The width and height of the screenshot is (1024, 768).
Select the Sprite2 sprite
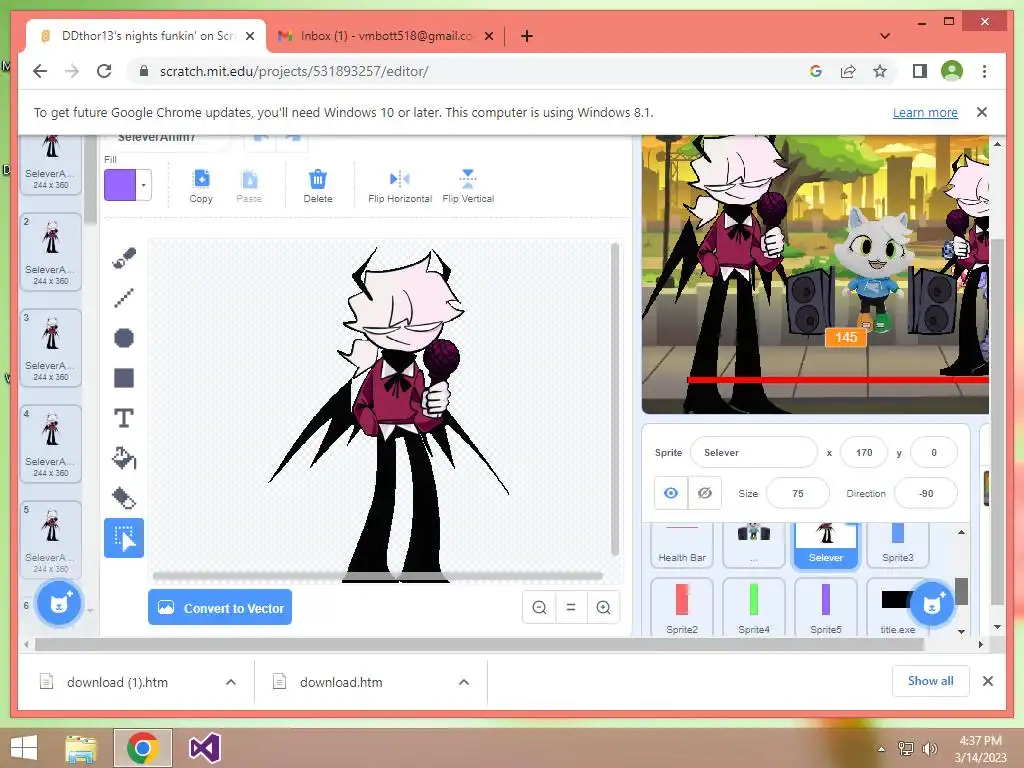coord(682,607)
